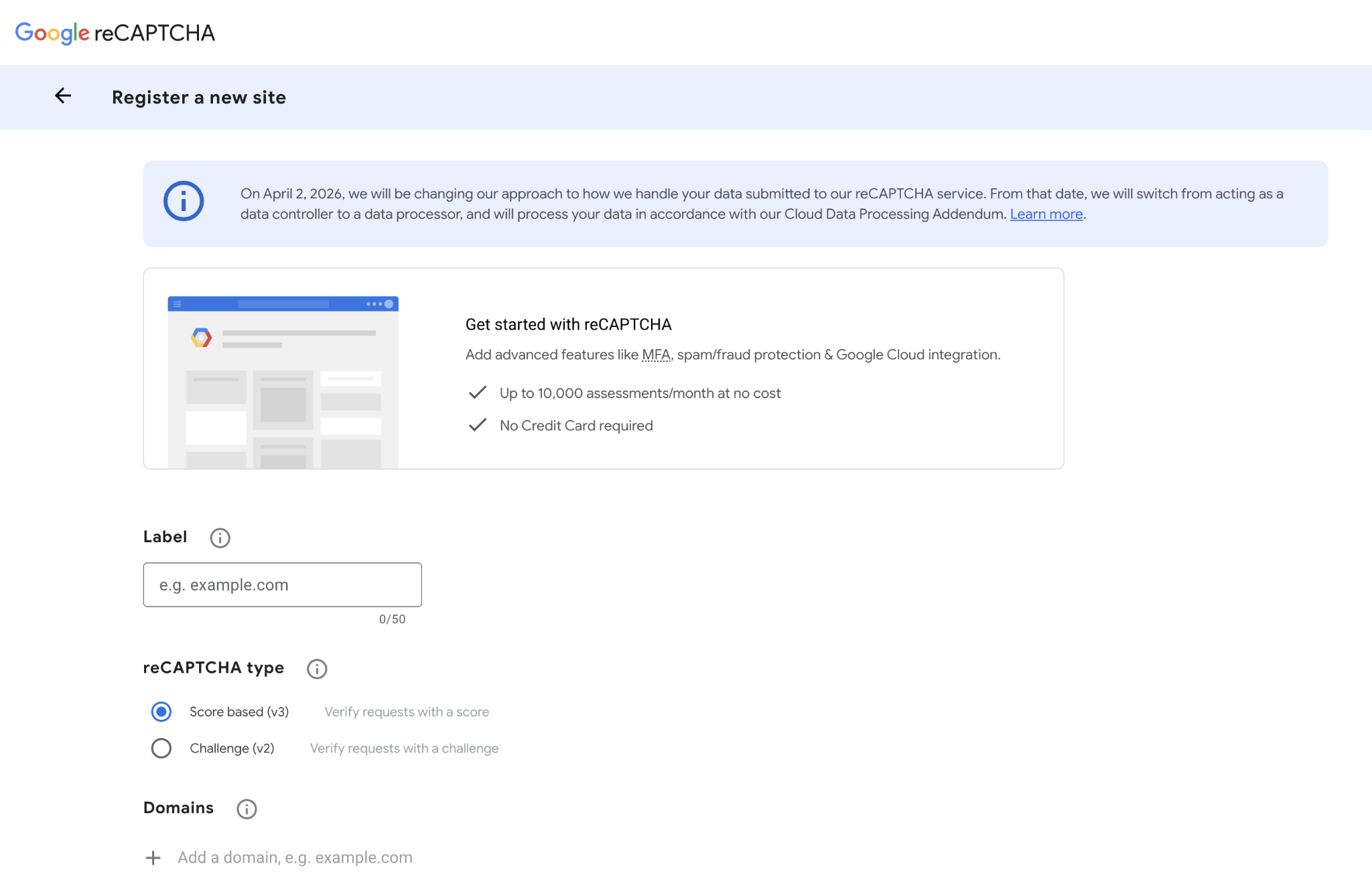Viewport: 1372px width, 880px height.
Task: Click the back arrow icon
Action: point(63,96)
